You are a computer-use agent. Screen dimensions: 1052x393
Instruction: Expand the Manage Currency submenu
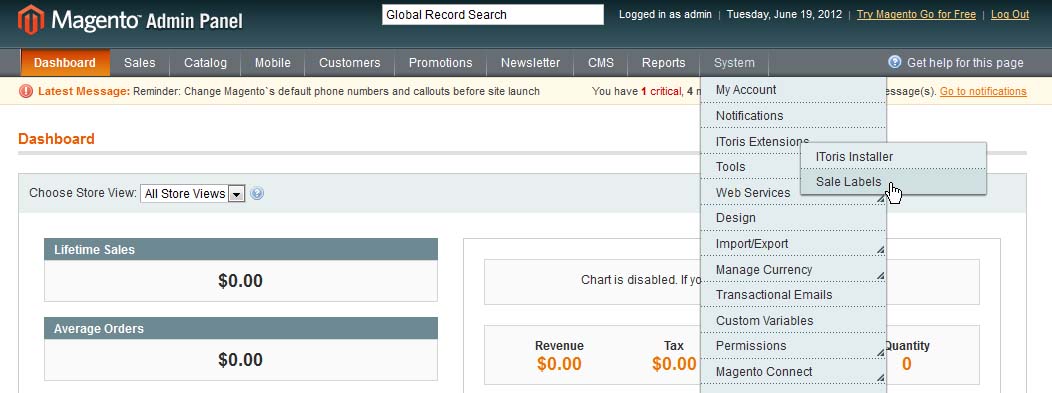pyautogui.click(x=880, y=275)
